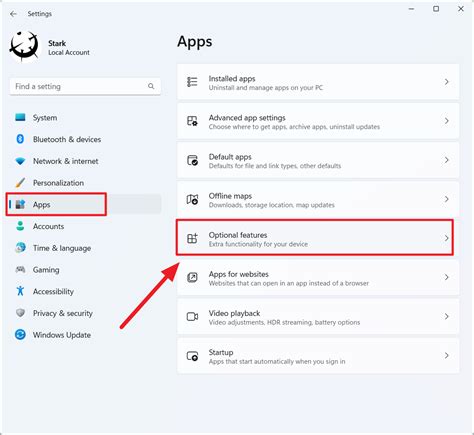Expand the Startup chevron arrow
The width and height of the screenshot is (474, 435).
tap(447, 356)
